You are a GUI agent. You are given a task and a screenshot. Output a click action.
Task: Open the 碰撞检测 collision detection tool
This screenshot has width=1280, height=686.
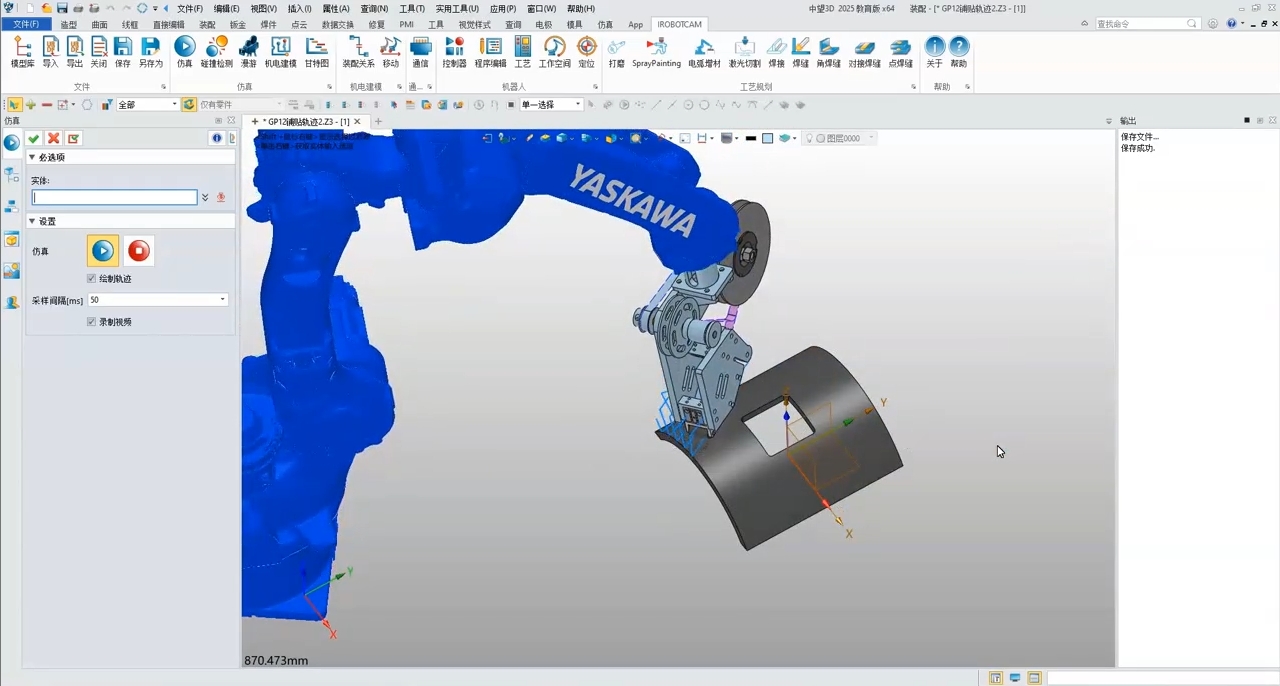[x=216, y=52]
